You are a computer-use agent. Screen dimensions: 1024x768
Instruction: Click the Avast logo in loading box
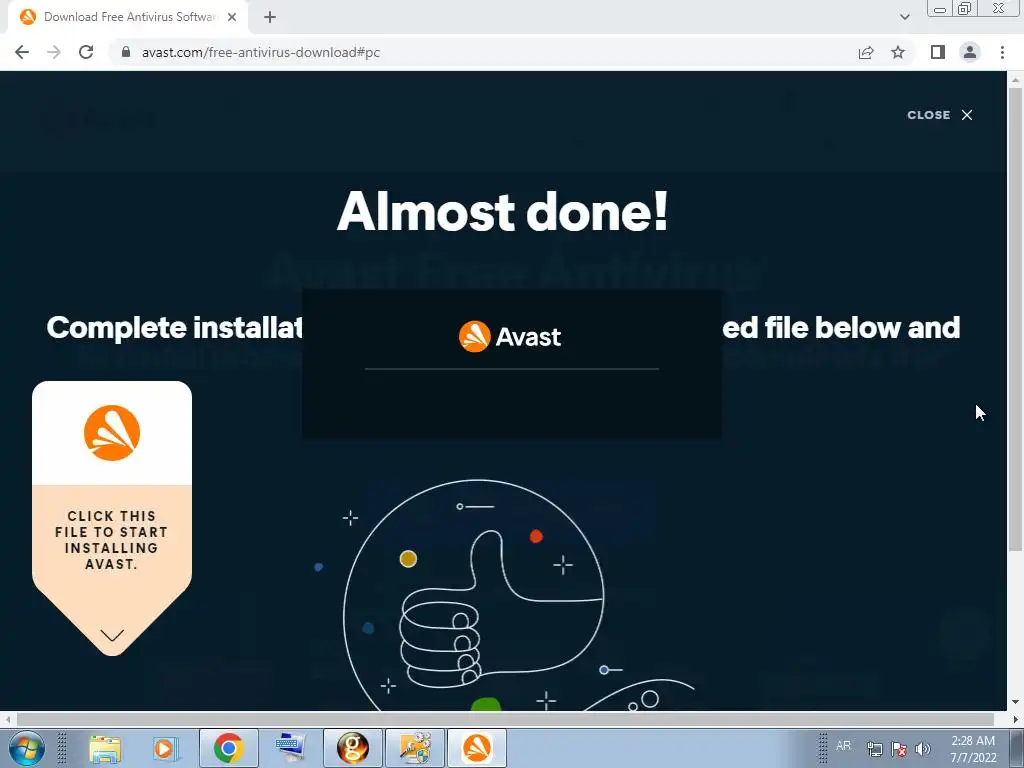pyautogui.click(x=510, y=336)
